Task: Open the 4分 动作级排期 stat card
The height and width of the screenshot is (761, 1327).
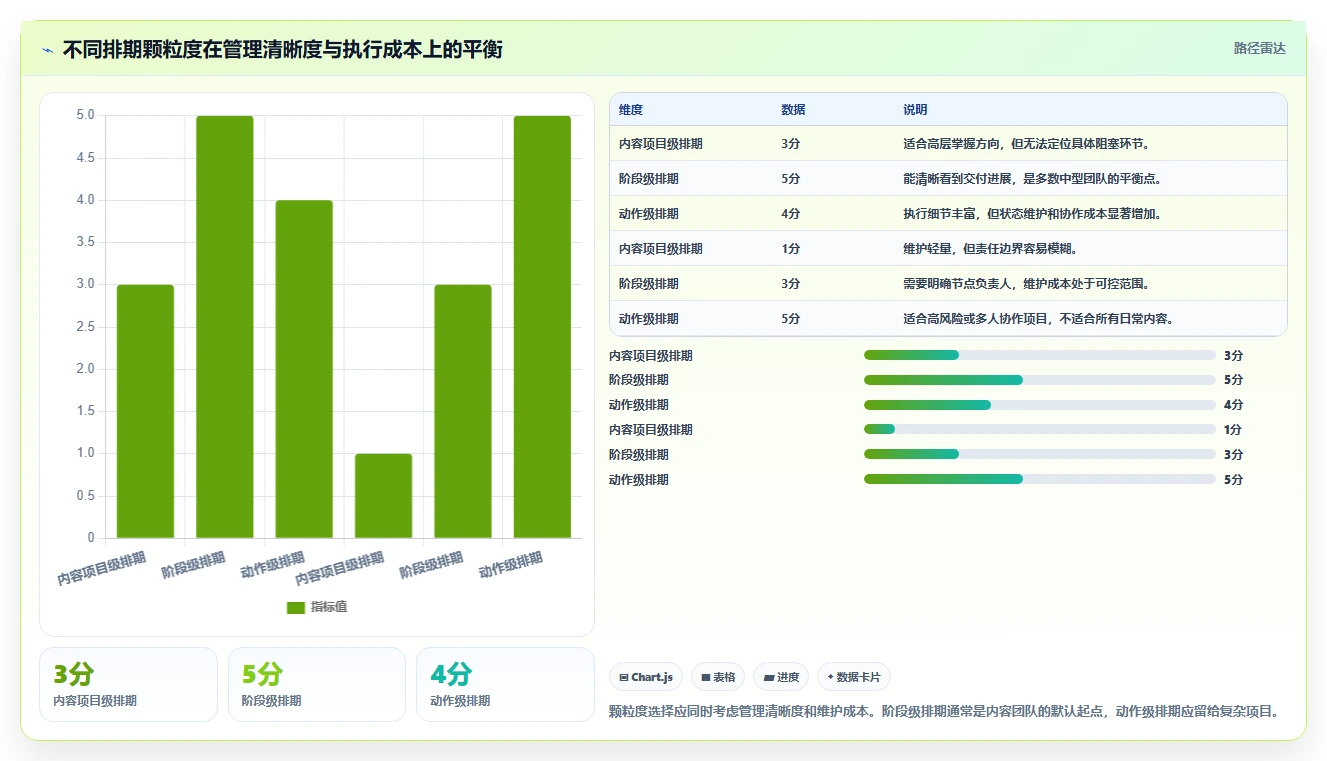Action: click(505, 684)
